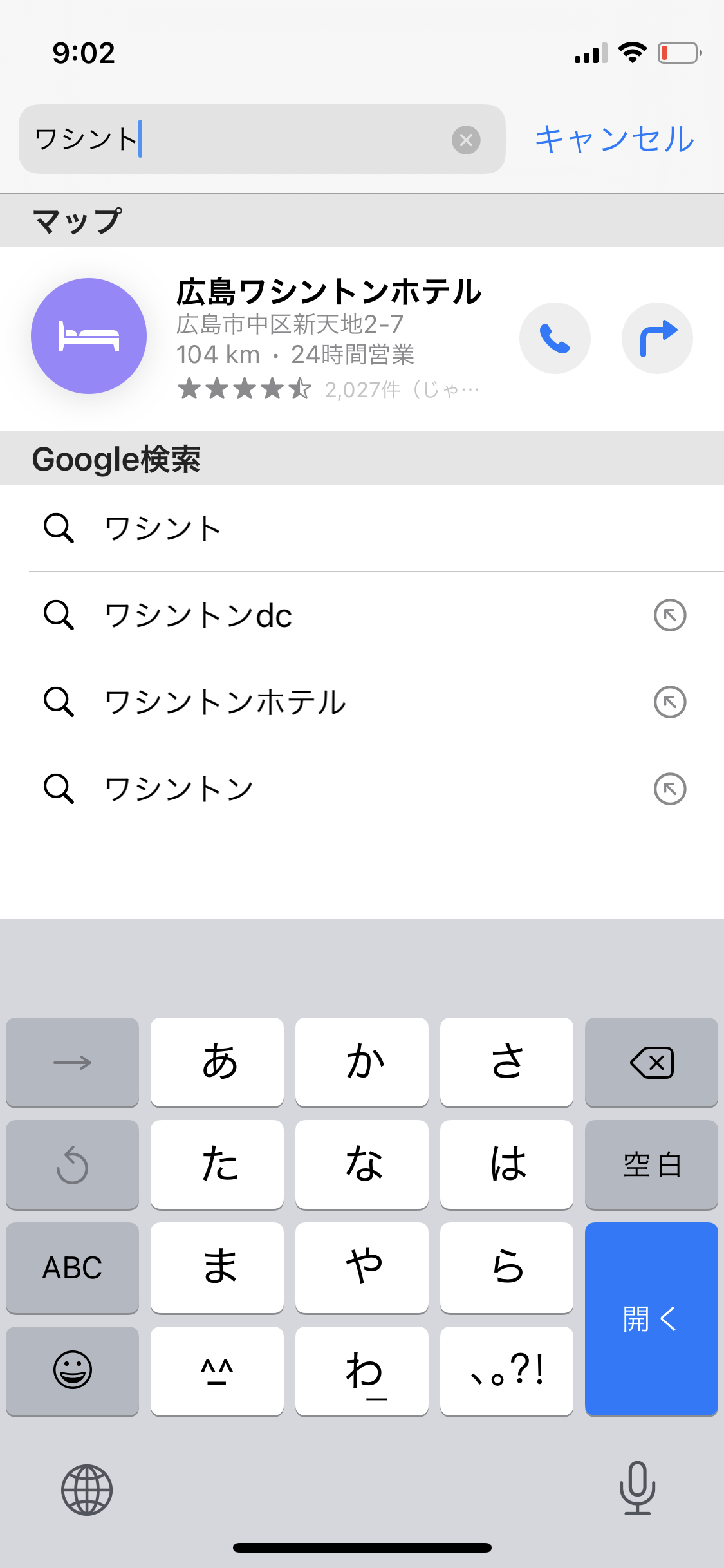Switch to ABC keyboard layout
This screenshot has height=1568, width=724.
(72, 1267)
